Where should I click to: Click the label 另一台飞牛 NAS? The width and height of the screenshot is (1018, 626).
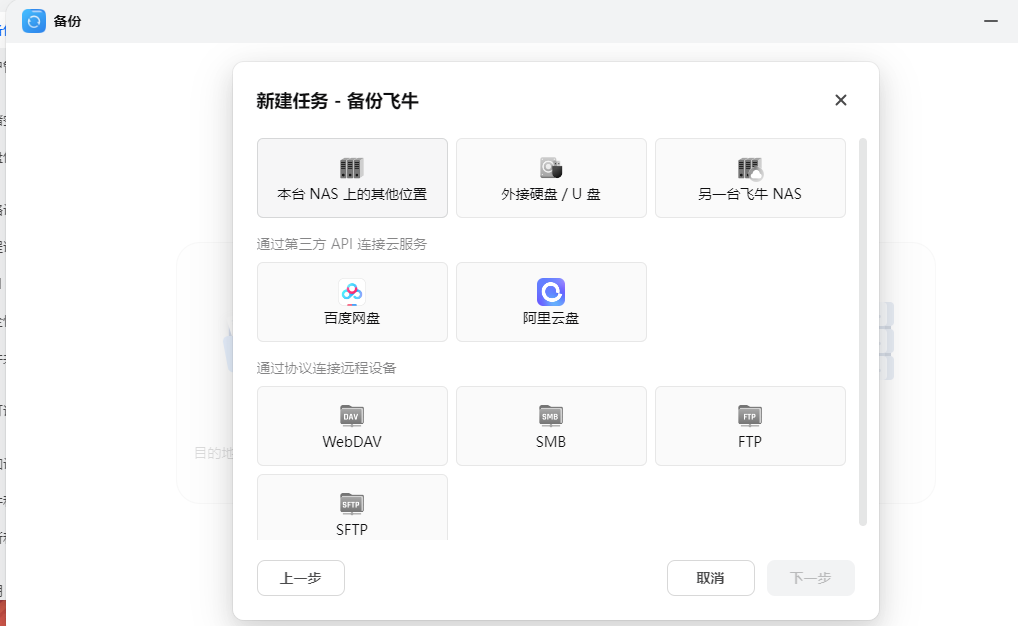[x=750, y=194]
